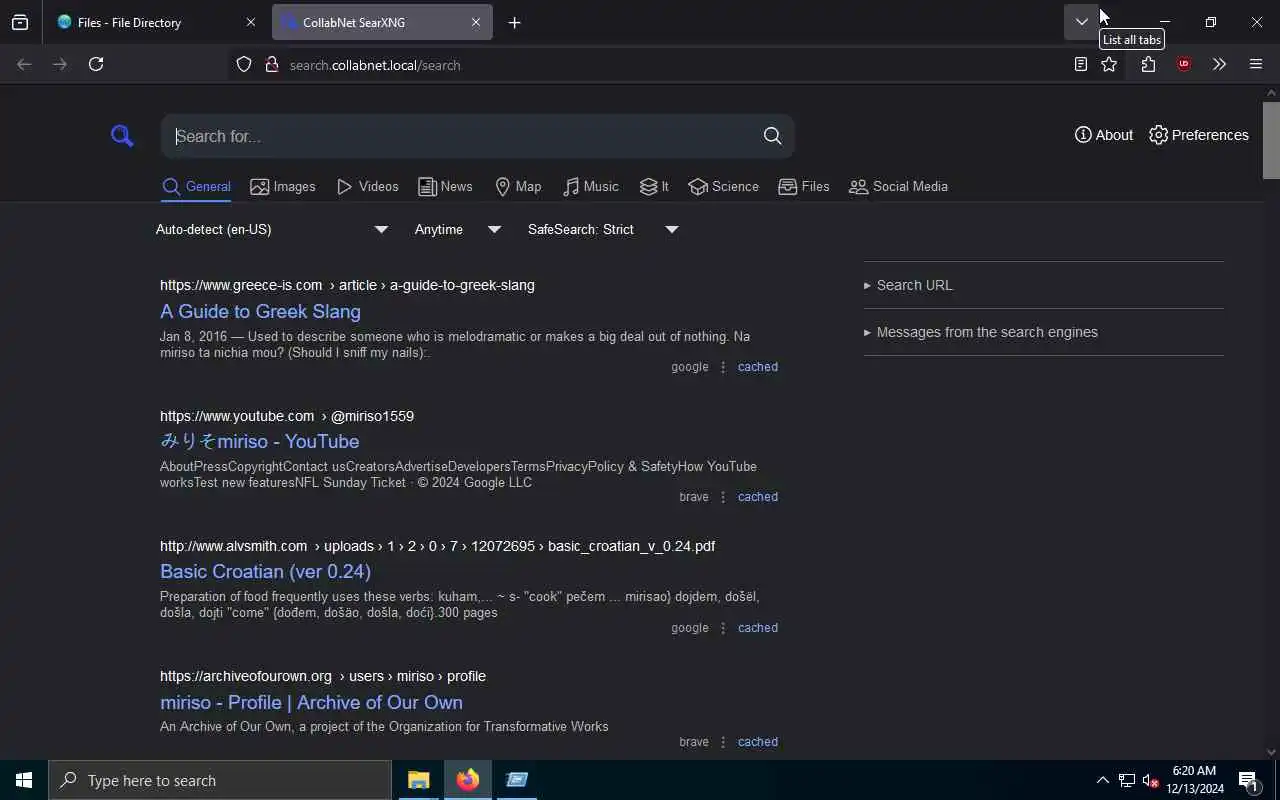Open Preferences via the gear icon

[x=1158, y=135]
